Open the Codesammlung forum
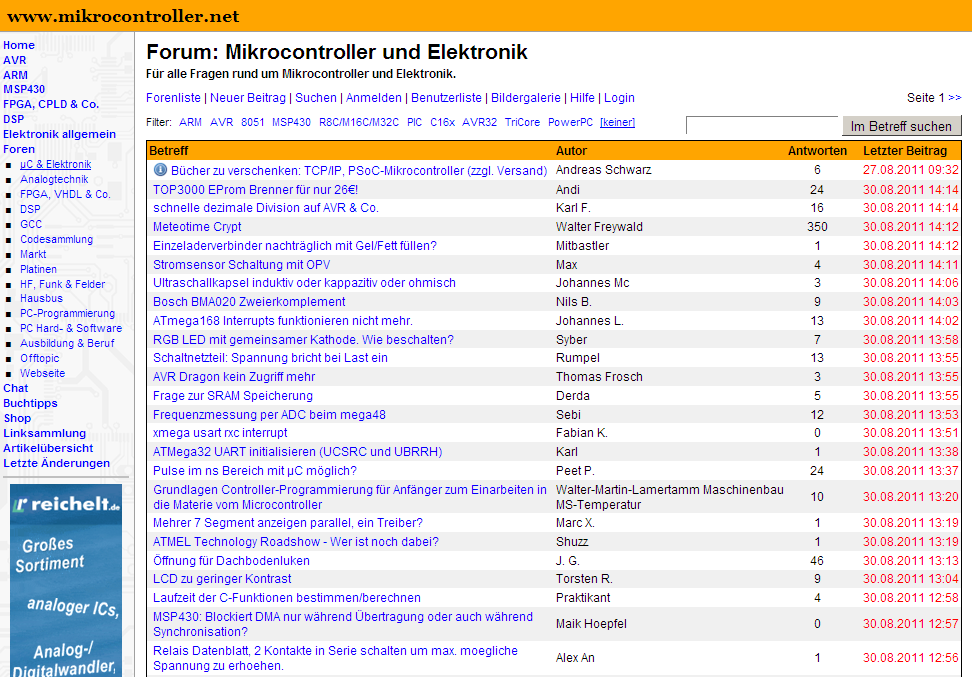Image resolution: width=972 pixels, height=677 pixels. point(56,239)
